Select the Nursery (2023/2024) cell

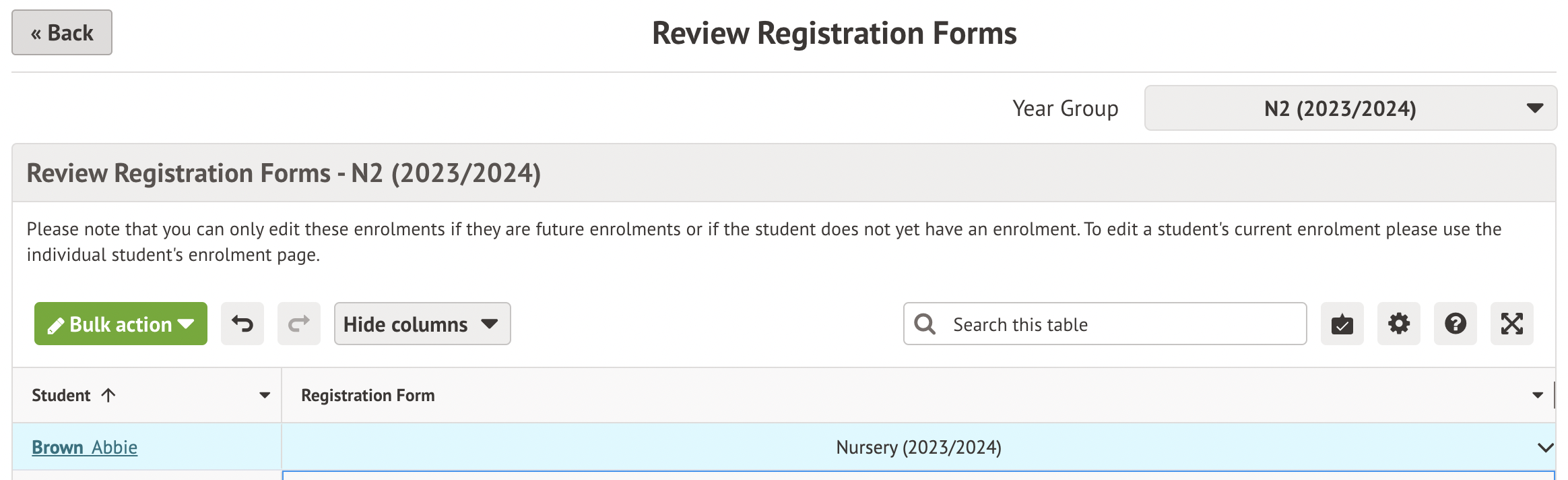pos(917,448)
